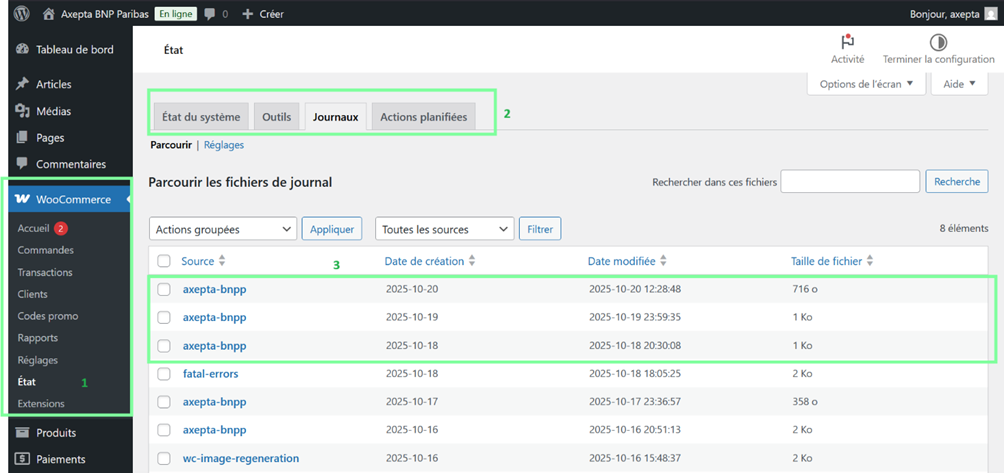This screenshot has height=473, width=1004.
Task: Click Terminer la configuration progress icon
Action: pos(938,42)
